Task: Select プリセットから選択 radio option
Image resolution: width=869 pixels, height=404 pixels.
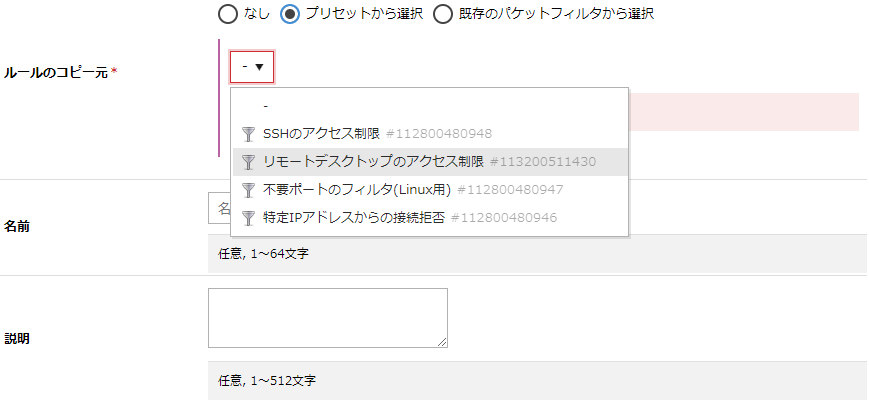Action: pyautogui.click(x=290, y=14)
